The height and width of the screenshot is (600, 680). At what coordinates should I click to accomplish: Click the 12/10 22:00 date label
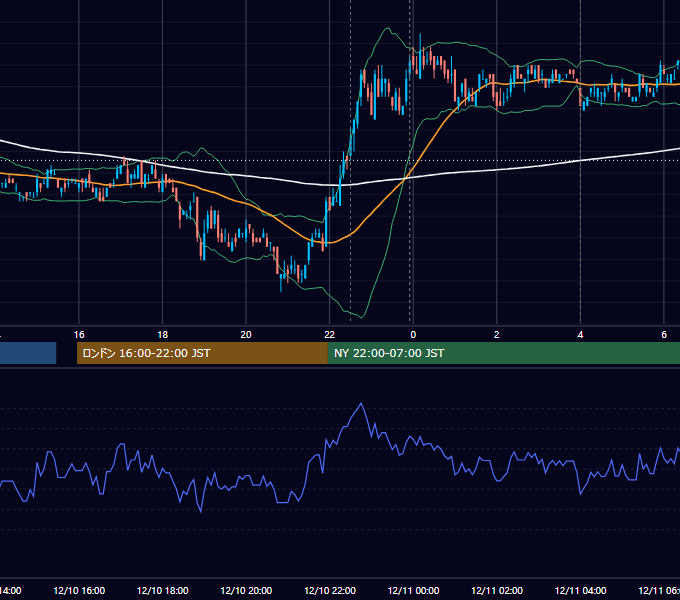coord(330,590)
